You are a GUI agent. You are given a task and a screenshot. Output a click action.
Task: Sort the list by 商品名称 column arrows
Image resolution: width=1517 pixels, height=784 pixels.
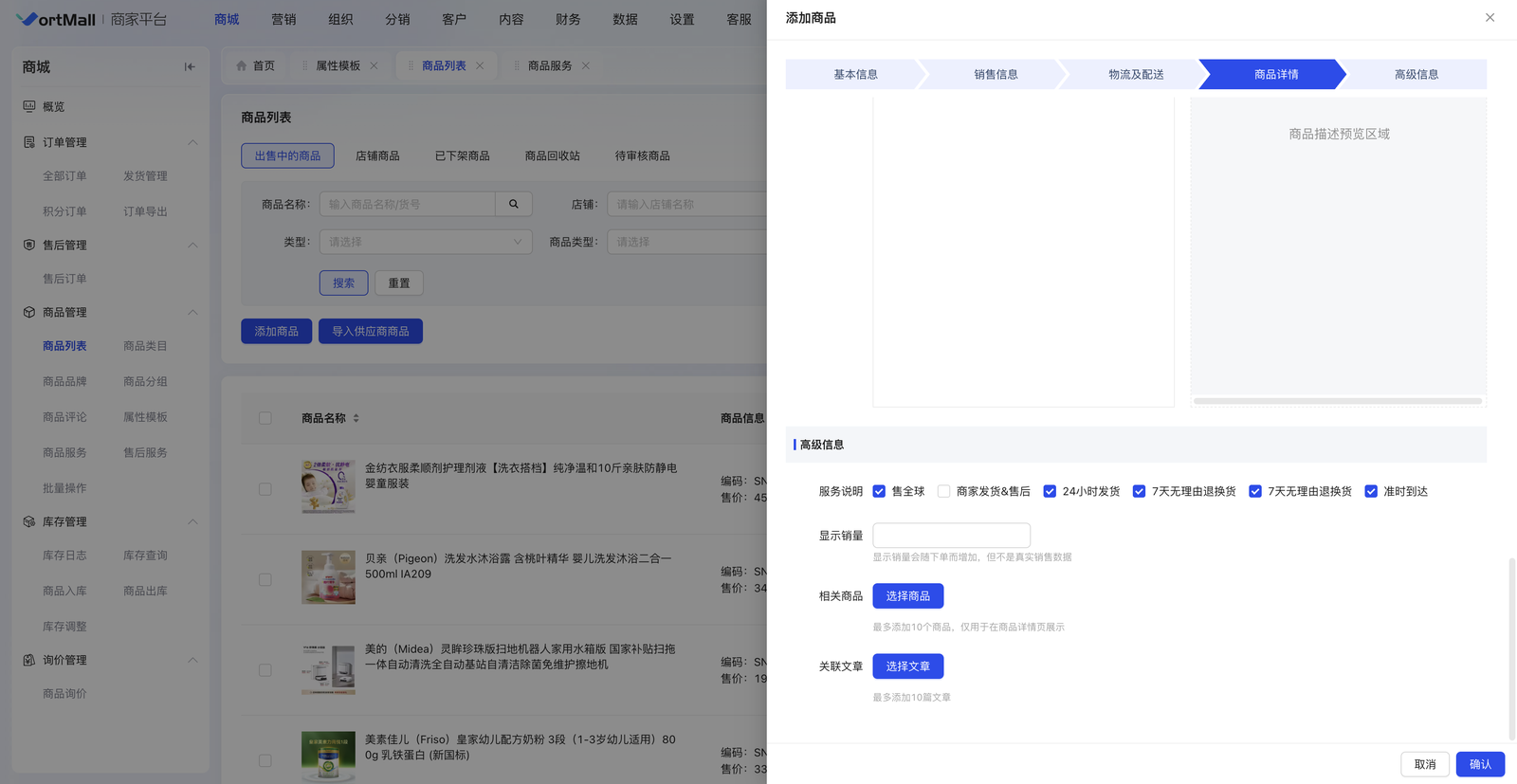356,418
